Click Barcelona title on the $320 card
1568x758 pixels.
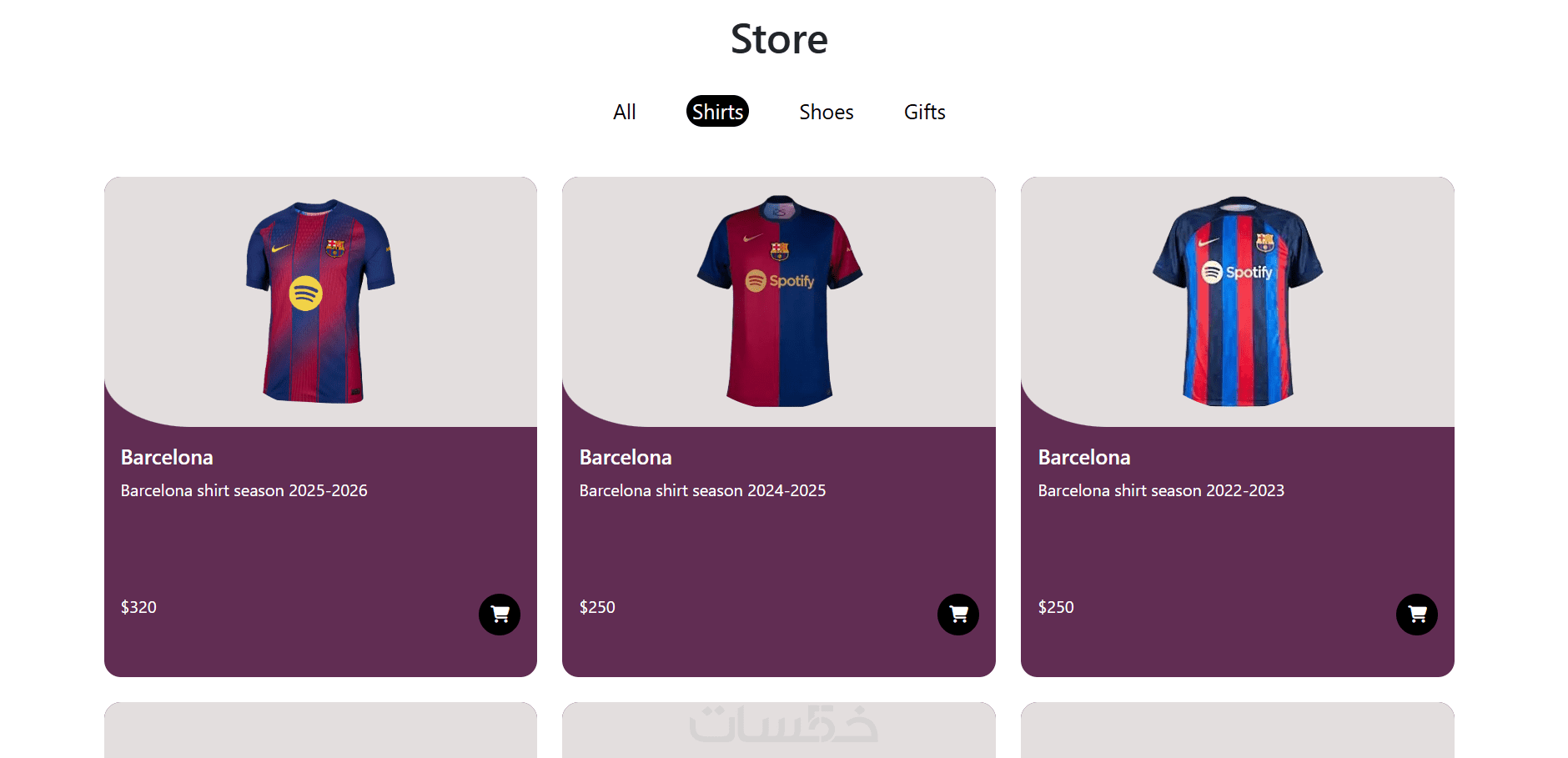(167, 457)
